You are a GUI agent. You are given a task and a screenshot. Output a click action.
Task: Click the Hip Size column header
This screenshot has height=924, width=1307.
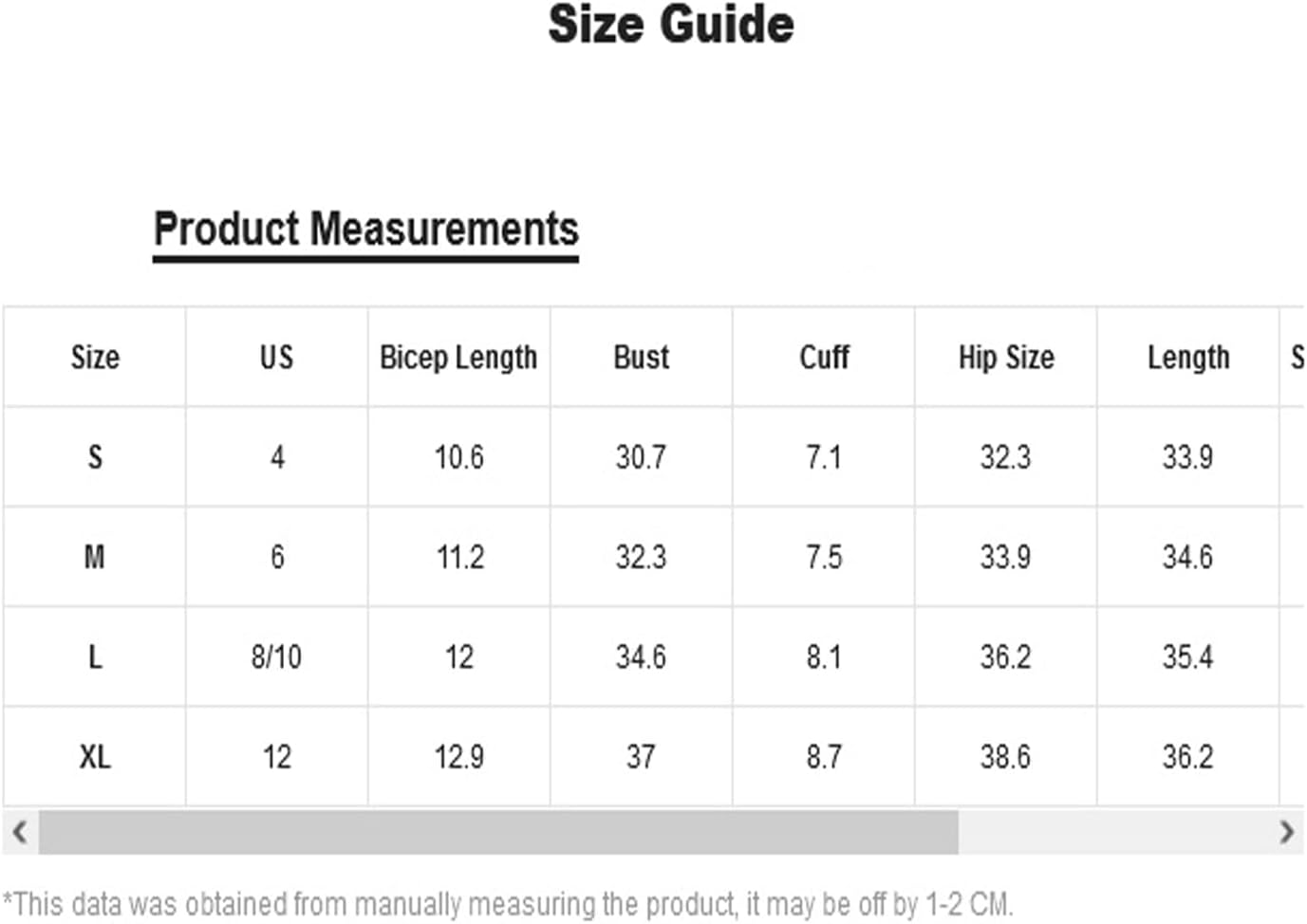coord(1006,358)
